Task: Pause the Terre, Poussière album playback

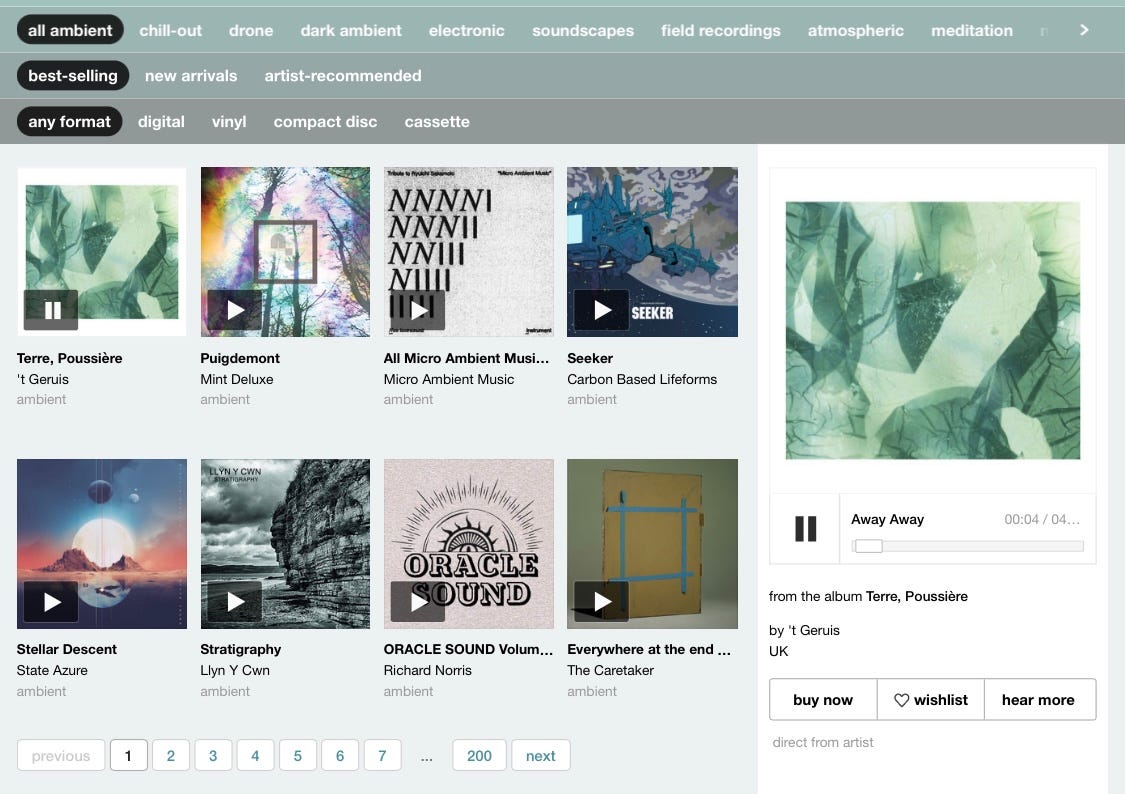Action: 51,310
